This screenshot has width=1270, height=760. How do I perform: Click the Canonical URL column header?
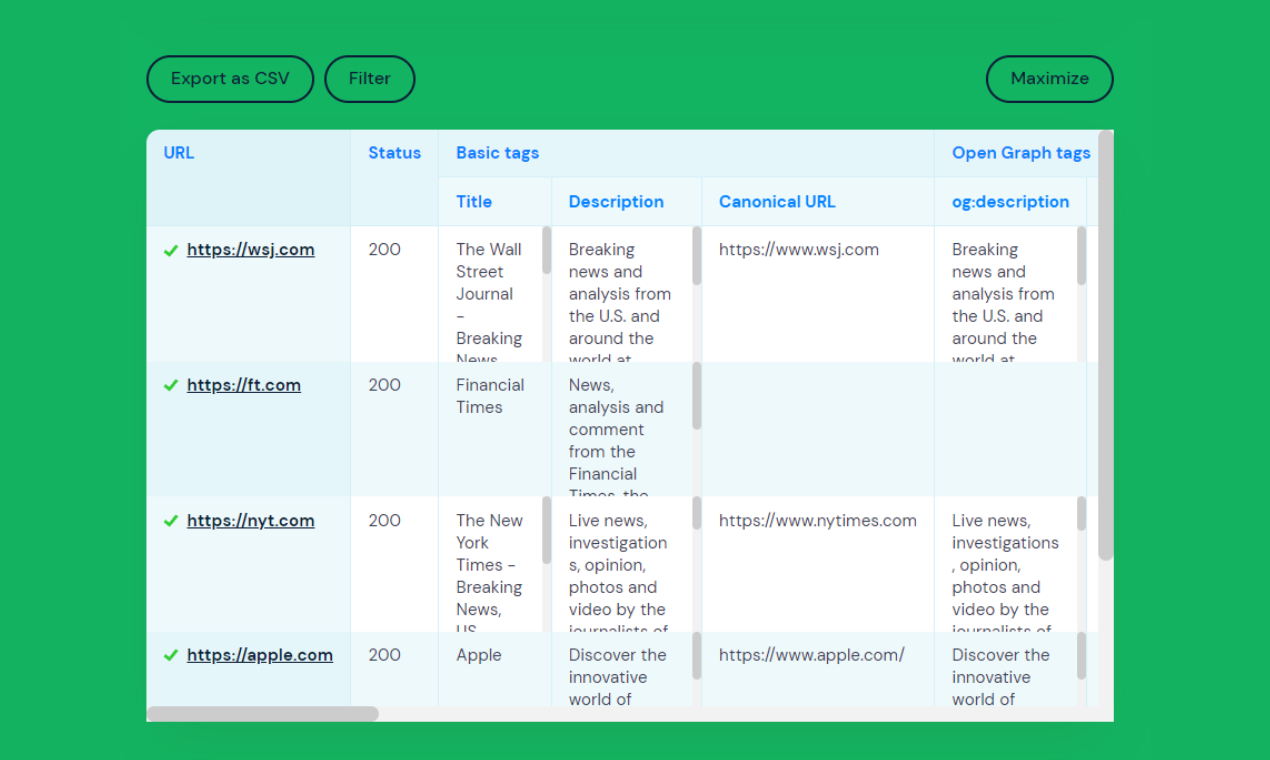[x=818, y=202]
